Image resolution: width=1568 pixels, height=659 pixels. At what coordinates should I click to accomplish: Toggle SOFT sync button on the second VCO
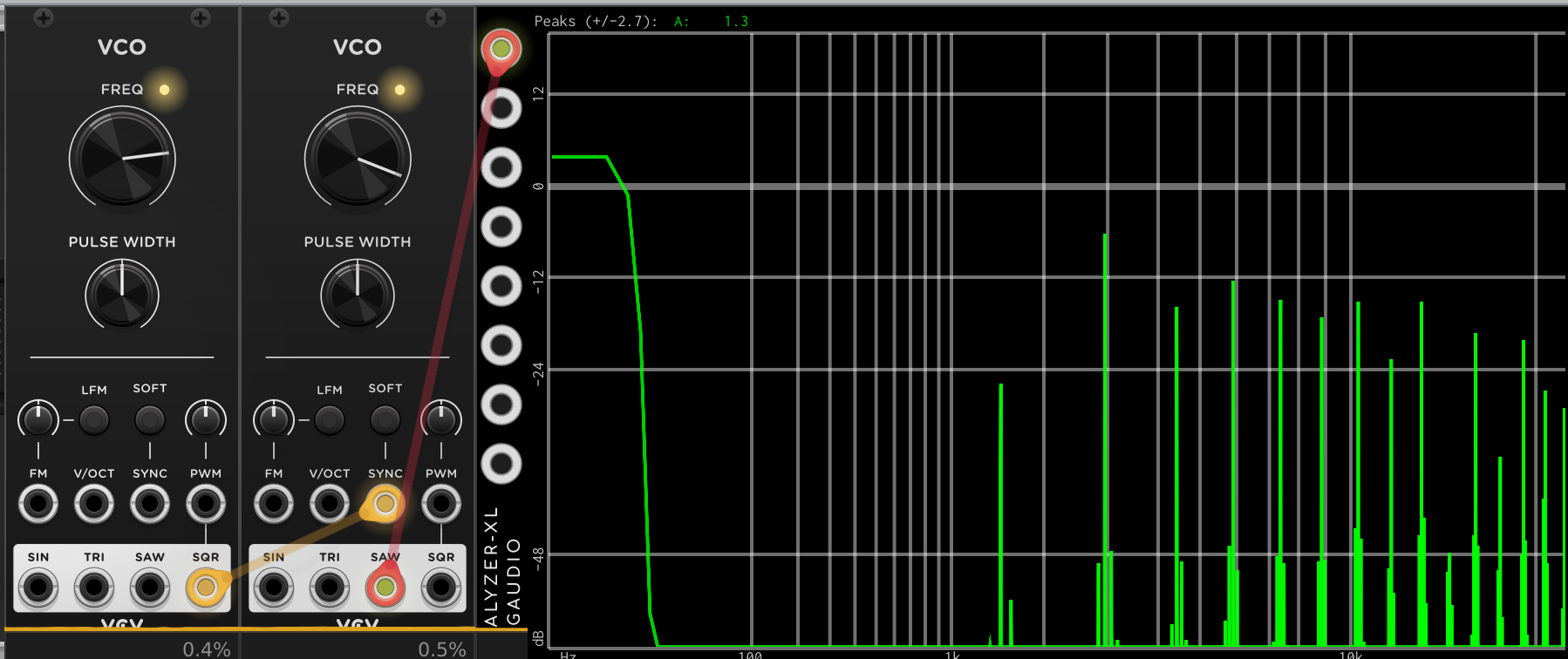[x=385, y=420]
